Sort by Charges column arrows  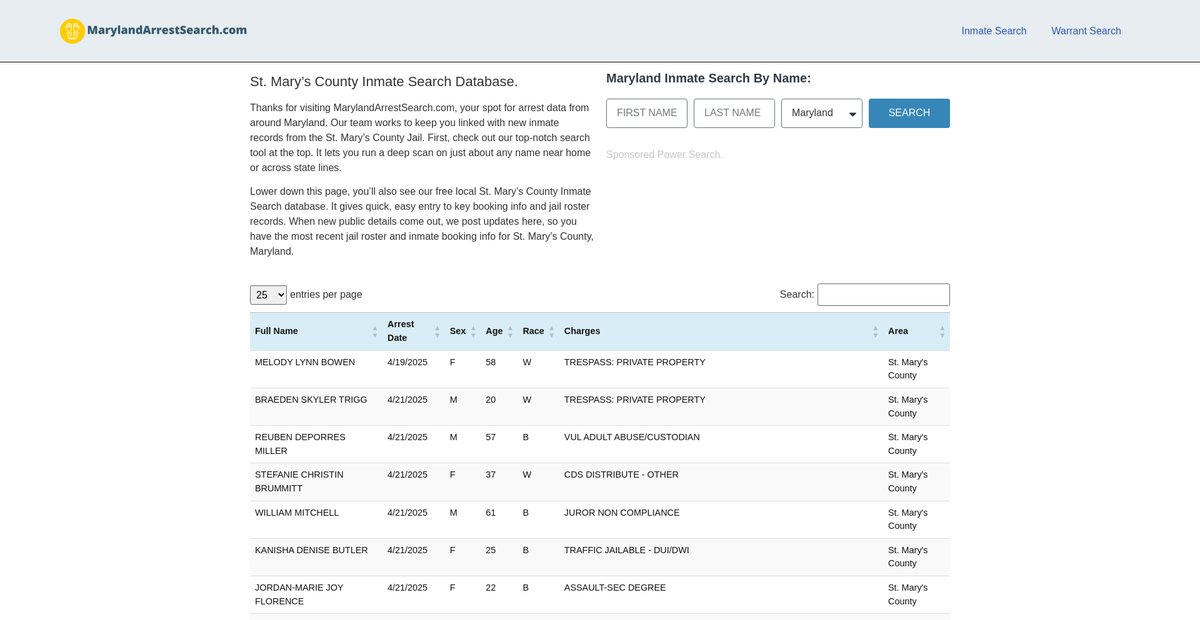(x=876, y=331)
